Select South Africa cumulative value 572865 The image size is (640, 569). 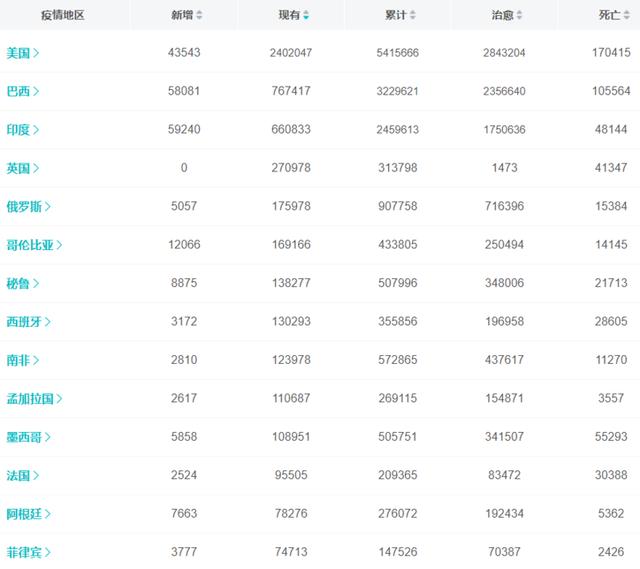pyautogui.click(x=398, y=360)
